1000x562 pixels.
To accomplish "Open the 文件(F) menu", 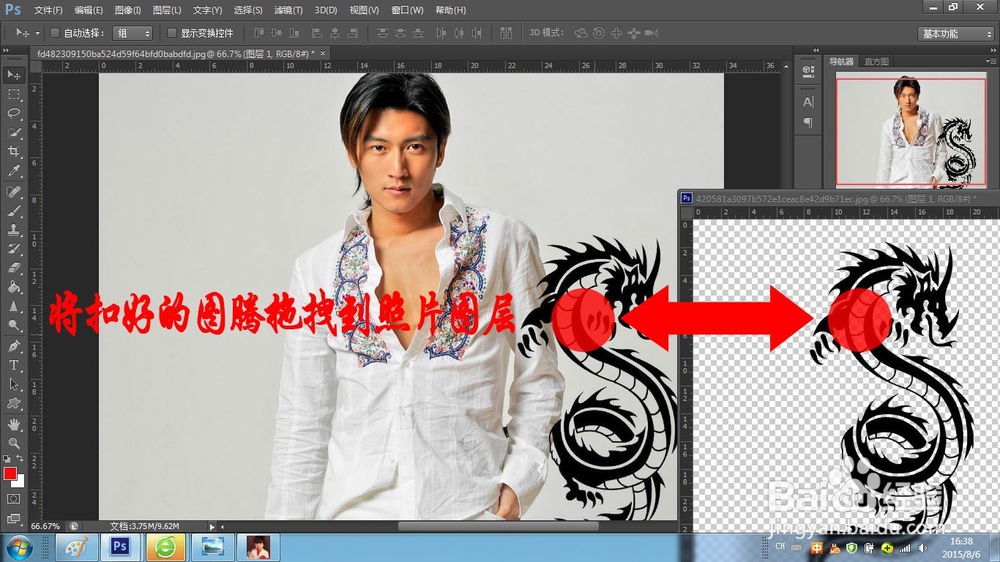I will coord(48,10).
